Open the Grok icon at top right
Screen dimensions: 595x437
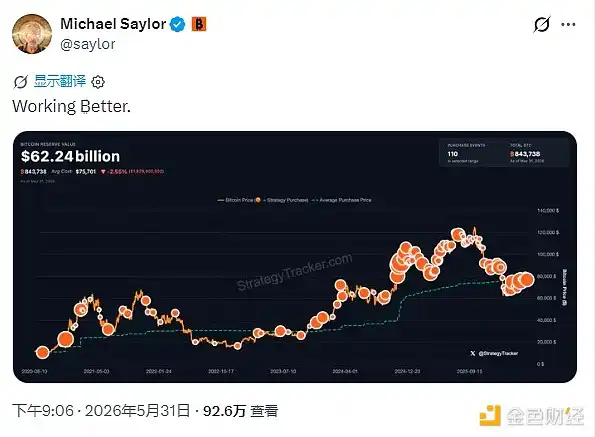[541, 25]
